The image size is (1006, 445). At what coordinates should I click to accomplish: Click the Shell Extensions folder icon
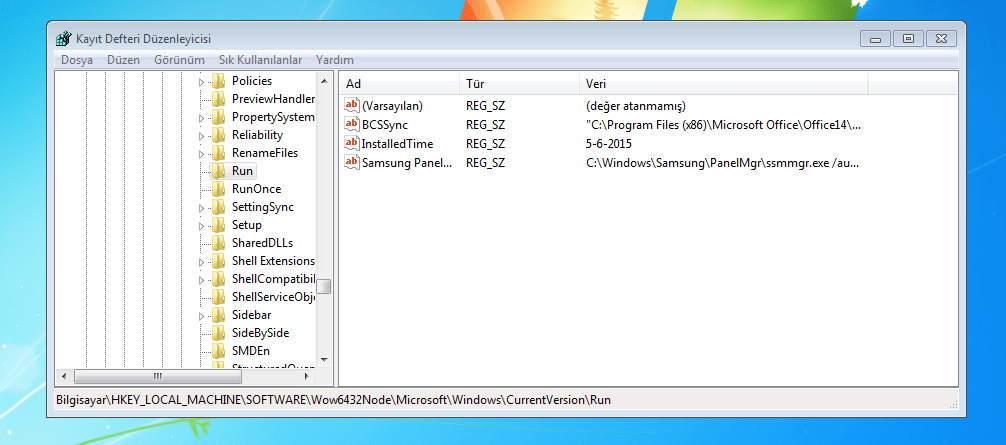pyautogui.click(x=219, y=261)
